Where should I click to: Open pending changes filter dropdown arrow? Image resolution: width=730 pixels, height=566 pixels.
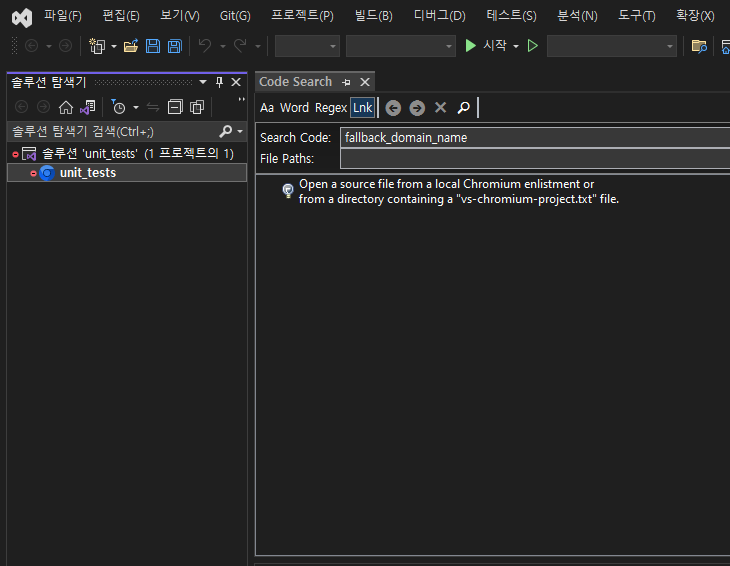tap(136, 108)
